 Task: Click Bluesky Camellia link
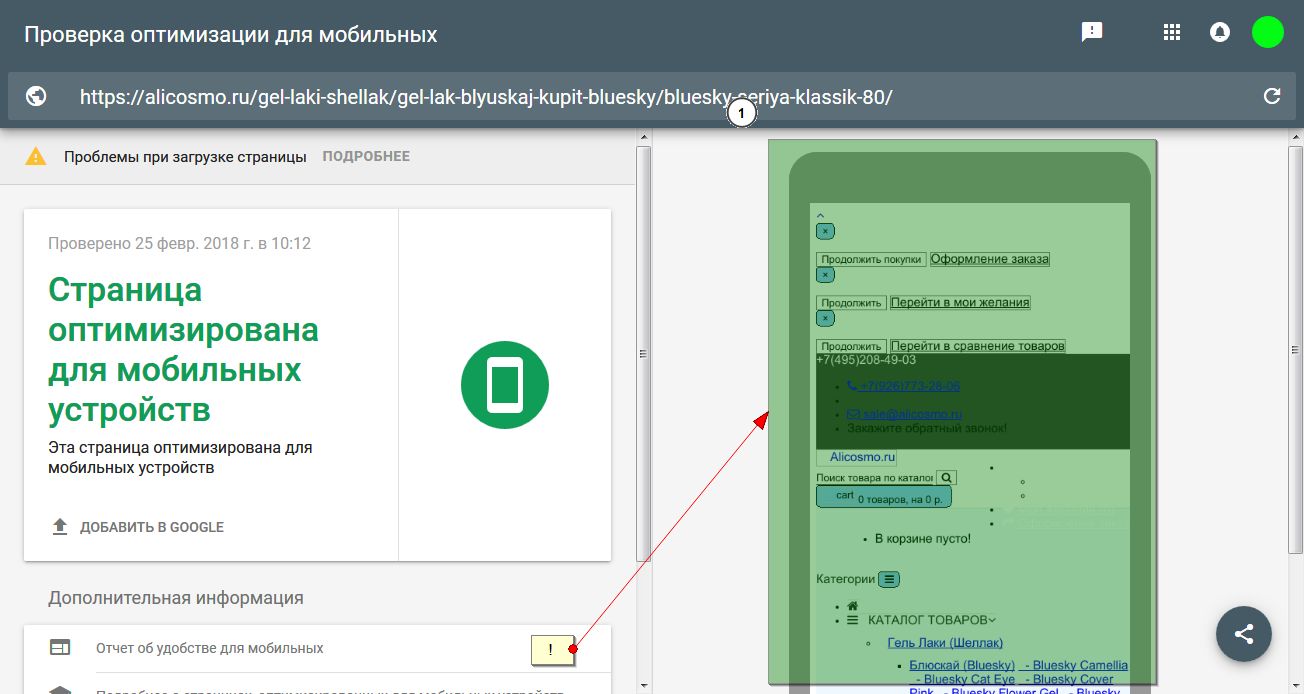(x=1080, y=665)
